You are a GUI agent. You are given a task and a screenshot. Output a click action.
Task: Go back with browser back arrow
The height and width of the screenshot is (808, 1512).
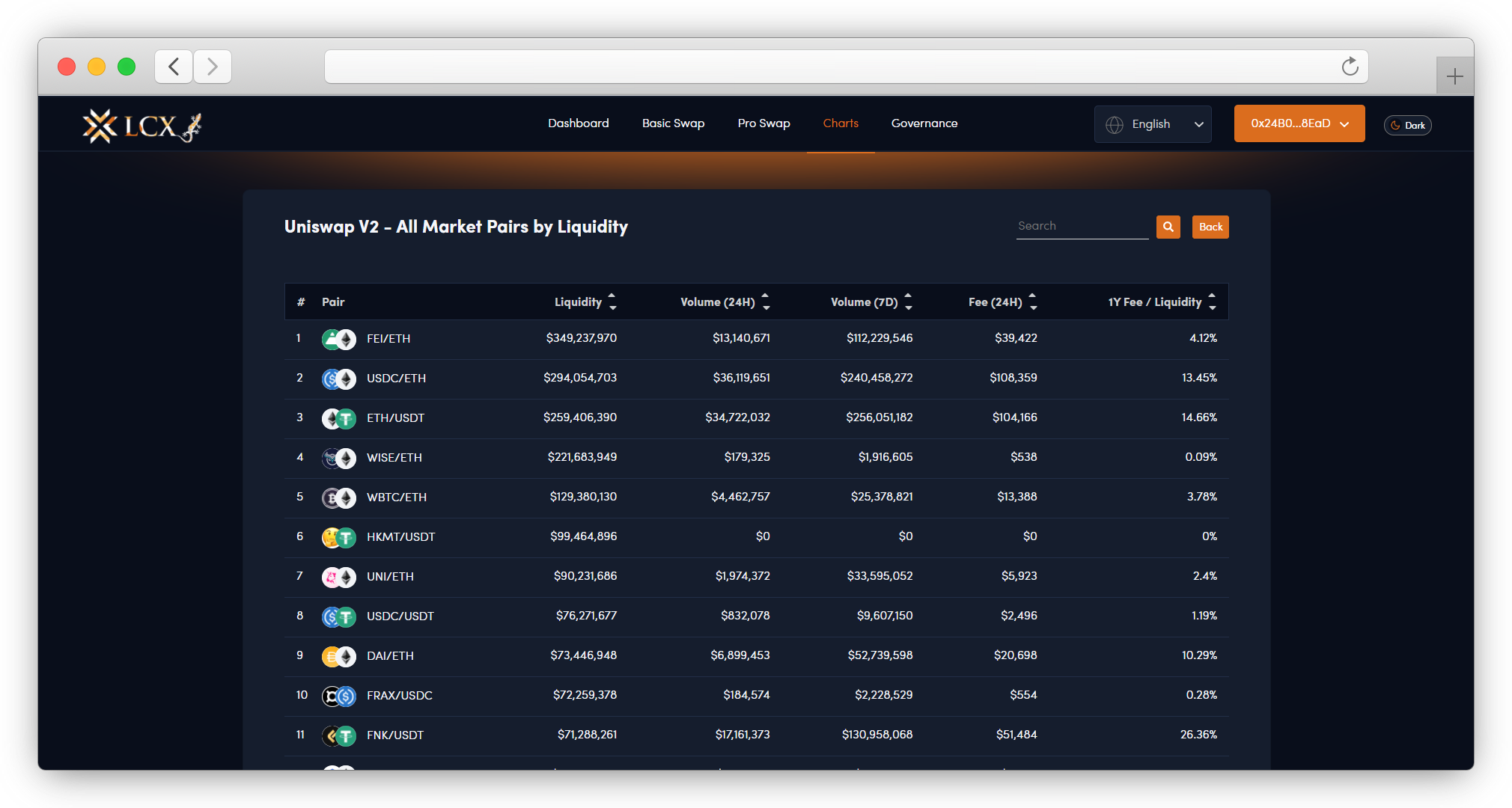point(174,67)
